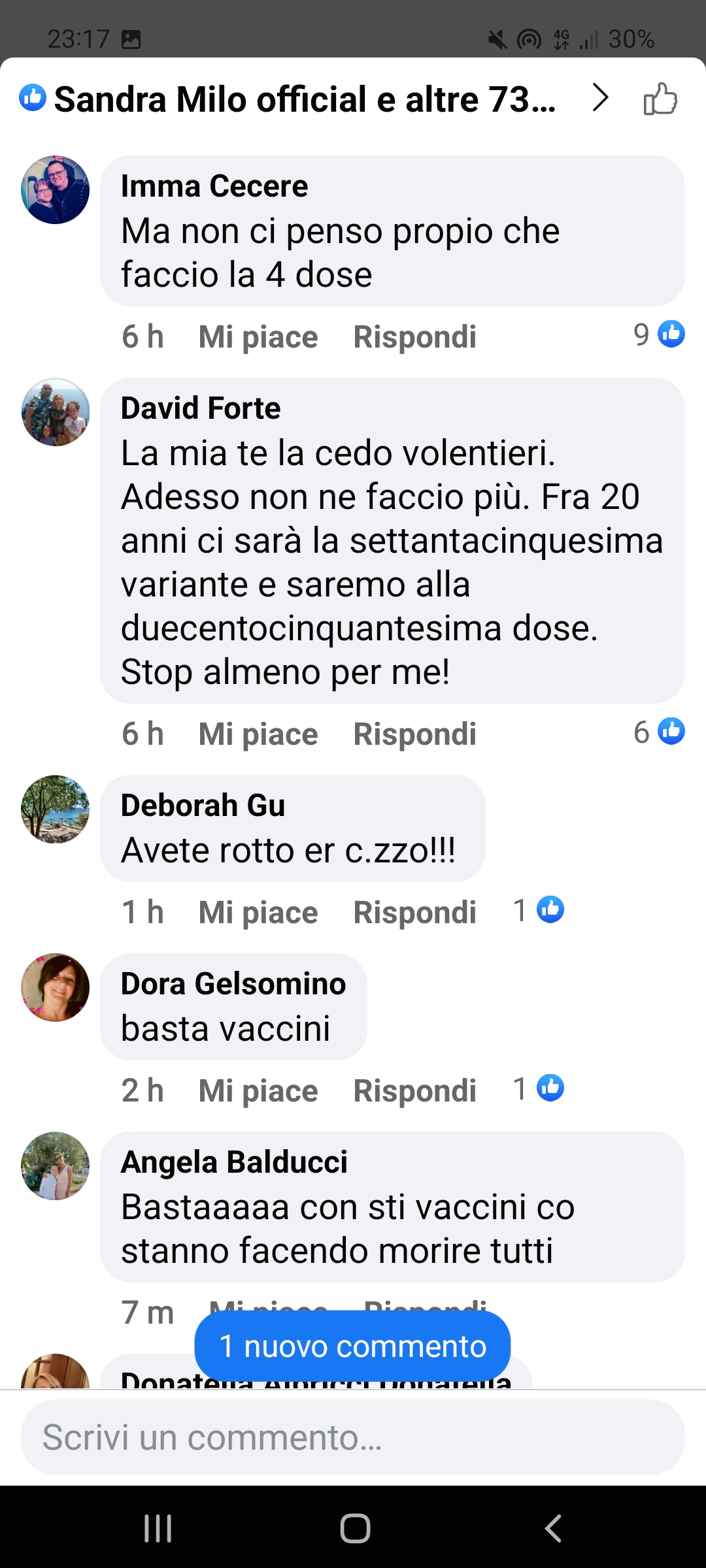View the 9 likes on Imma Cecere's comment

point(659,334)
